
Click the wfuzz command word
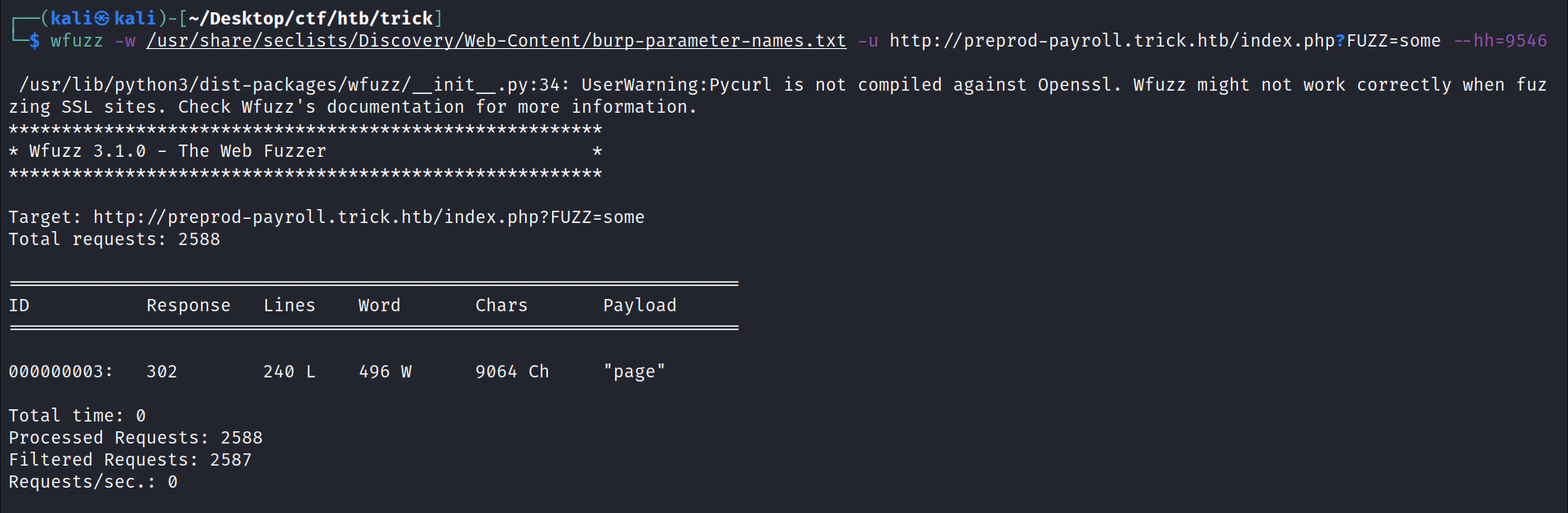pyautogui.click(x=77, y=41)
